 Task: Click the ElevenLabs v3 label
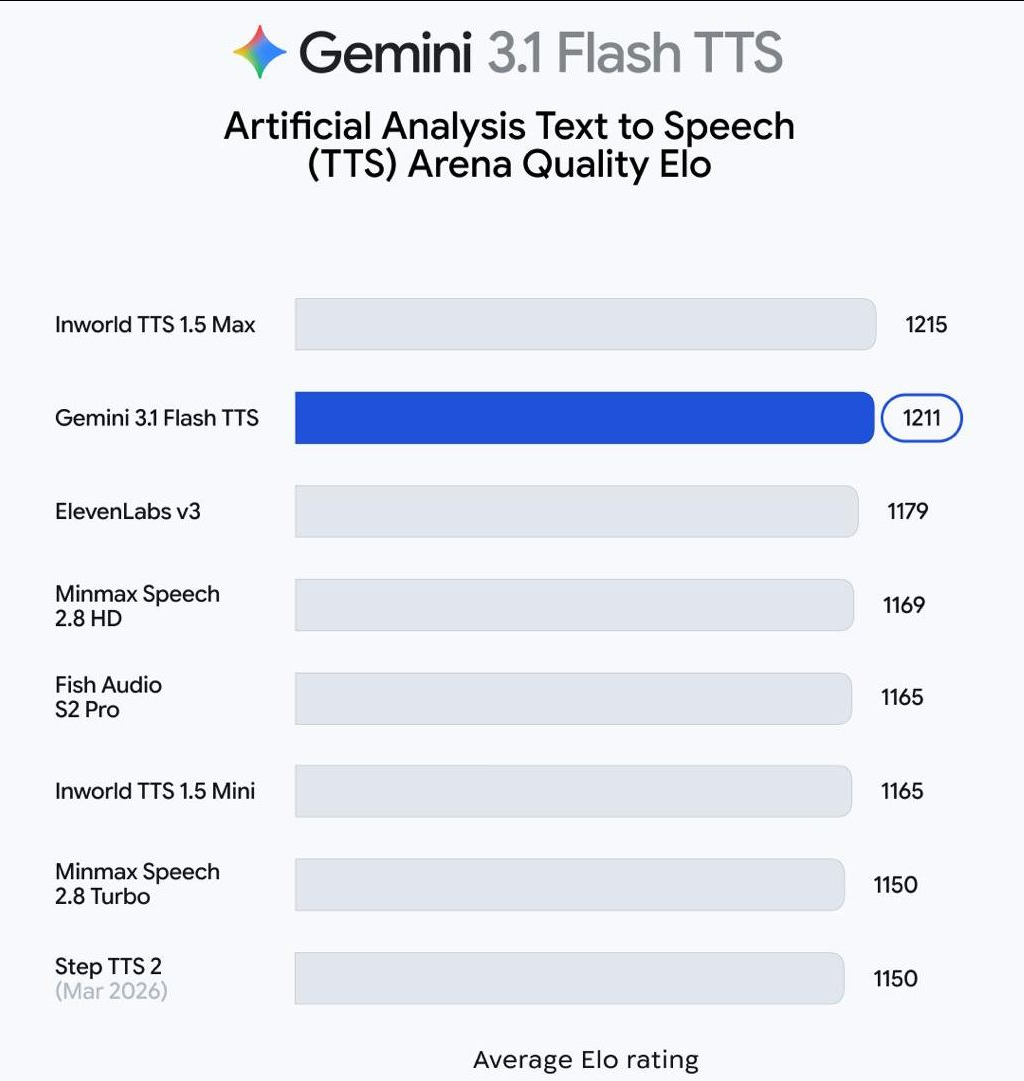pos(128,511)
